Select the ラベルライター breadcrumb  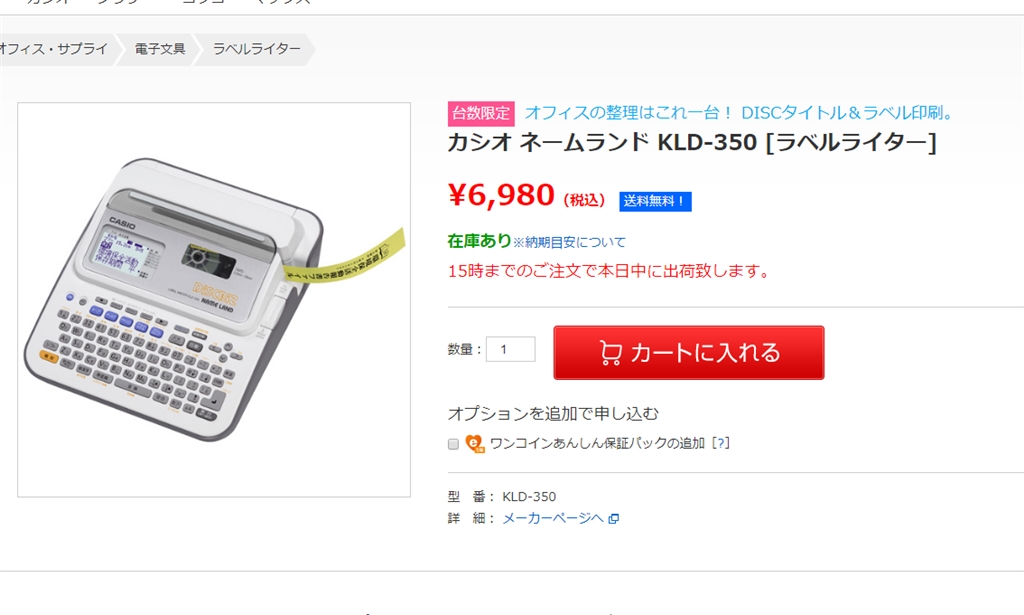click(257, 49)
